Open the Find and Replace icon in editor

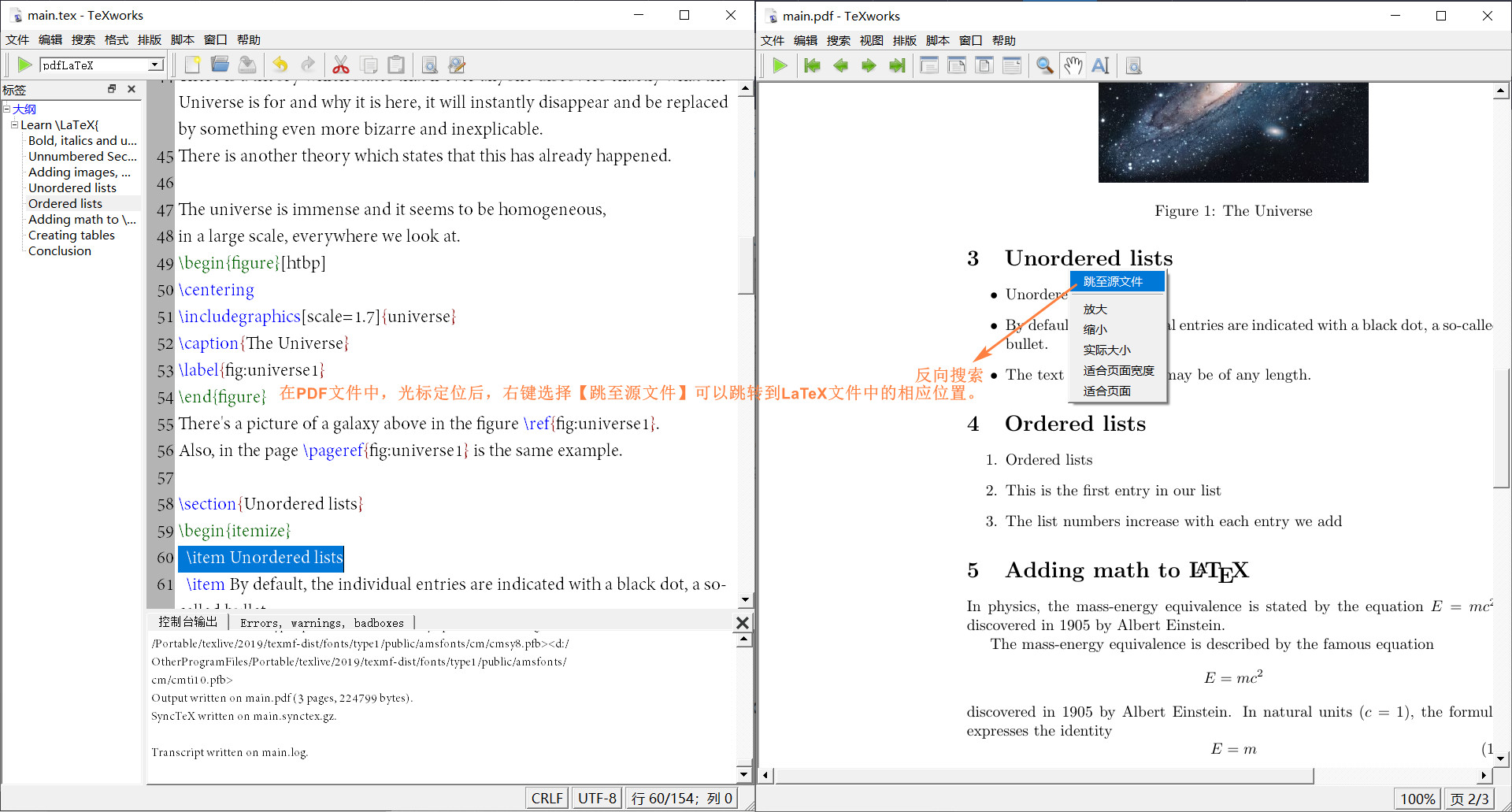(457, 65)
